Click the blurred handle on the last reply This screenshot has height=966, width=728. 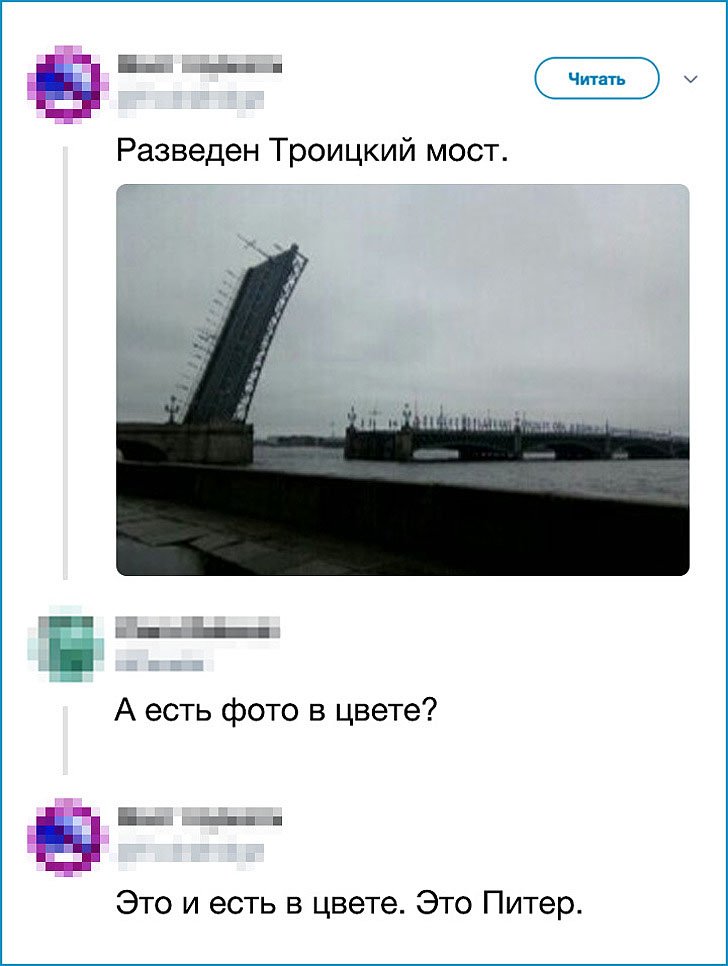[x=190, y=853]
